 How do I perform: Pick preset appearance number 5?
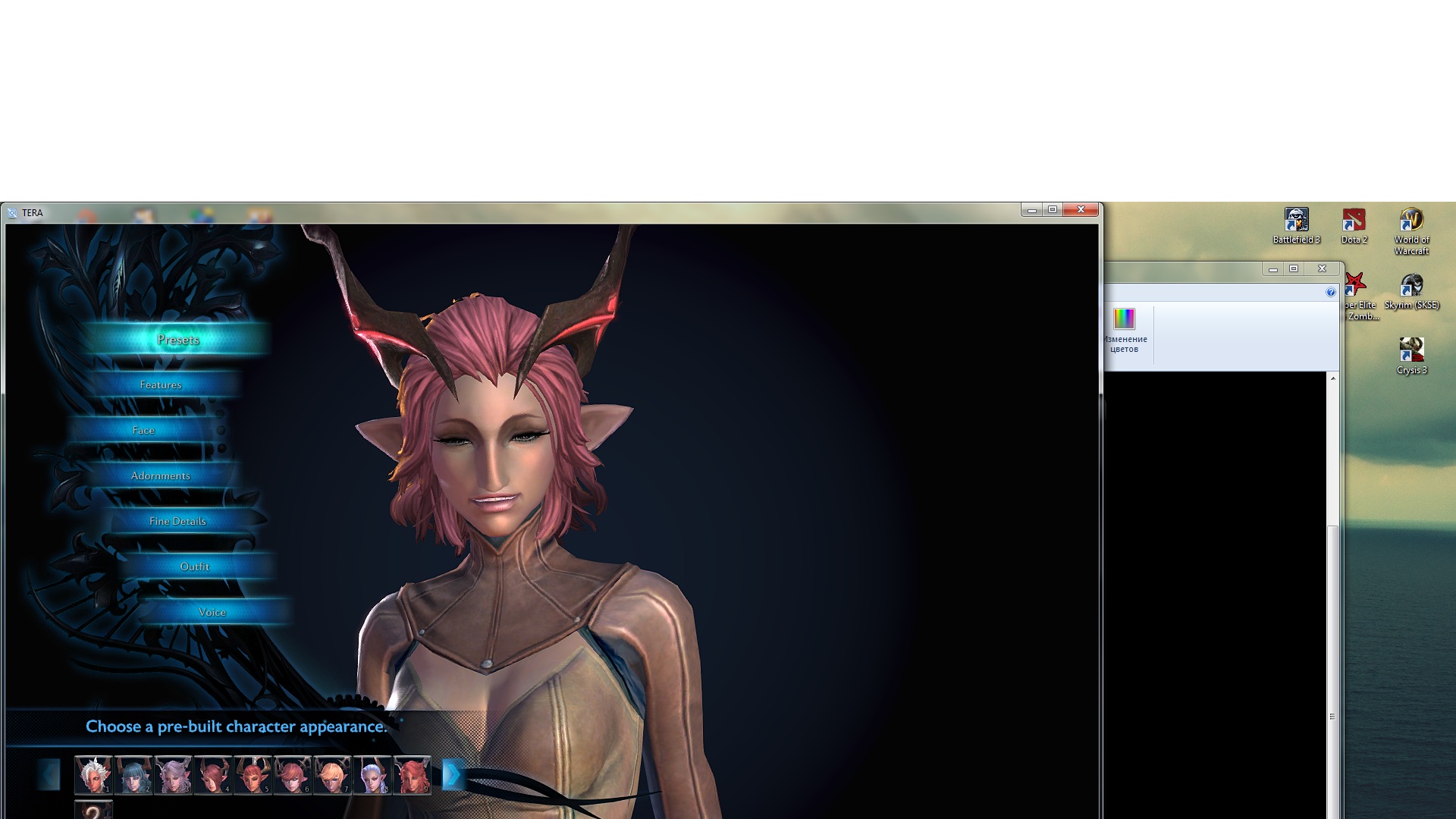pyautogui.click(x=253, y=774)
